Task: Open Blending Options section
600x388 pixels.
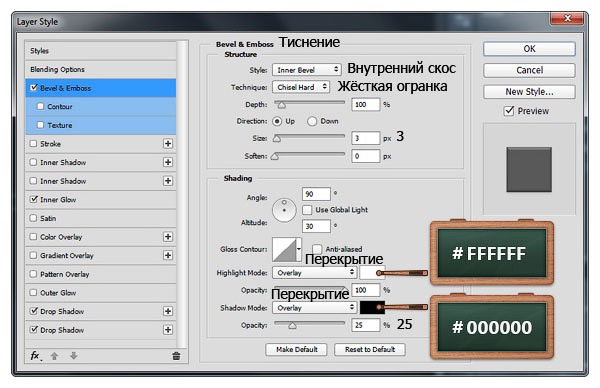Action: coord(101,69)
